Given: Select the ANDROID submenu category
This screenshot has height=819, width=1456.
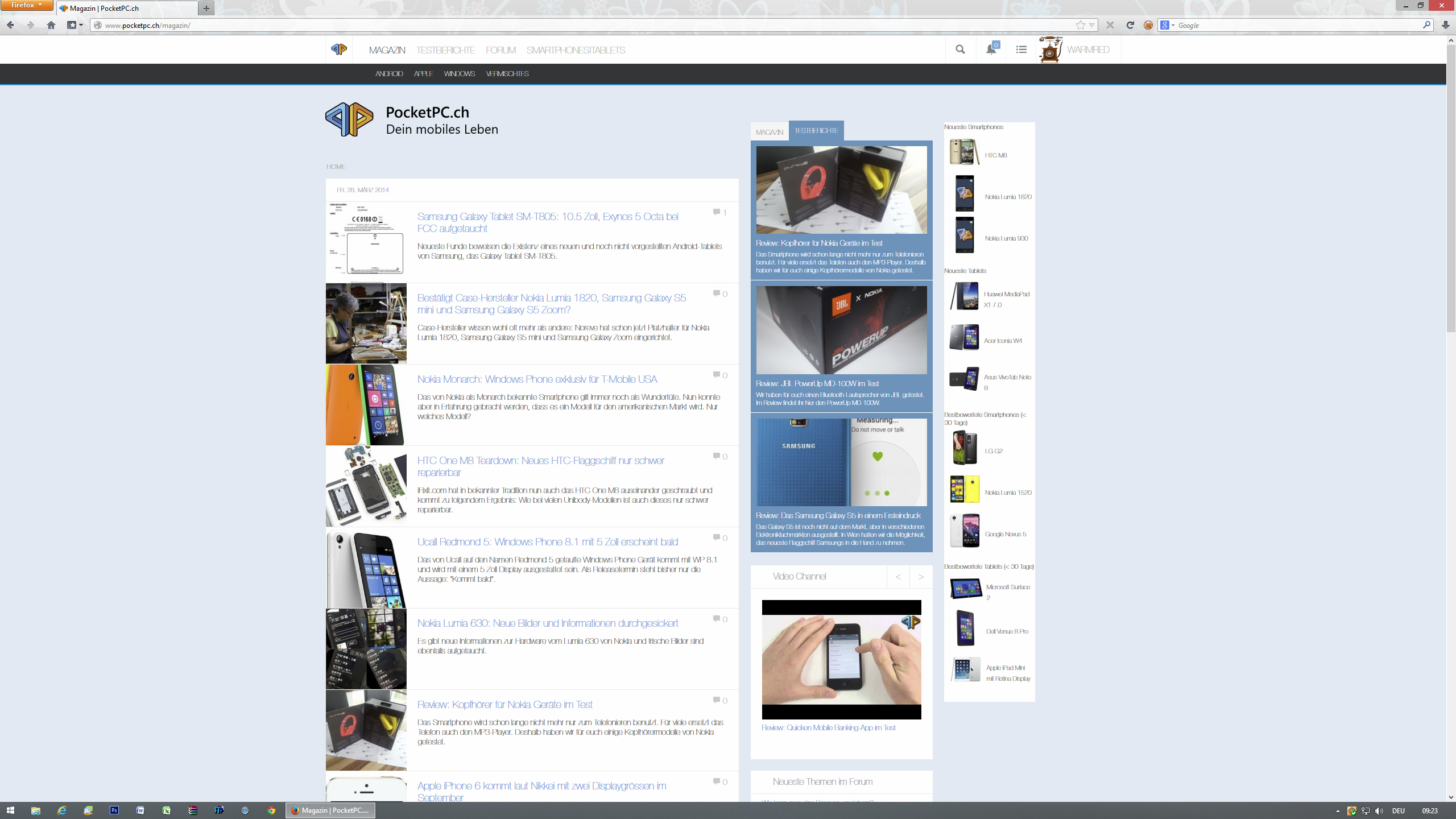Looking at the screenshot, I should click(389, 74).
